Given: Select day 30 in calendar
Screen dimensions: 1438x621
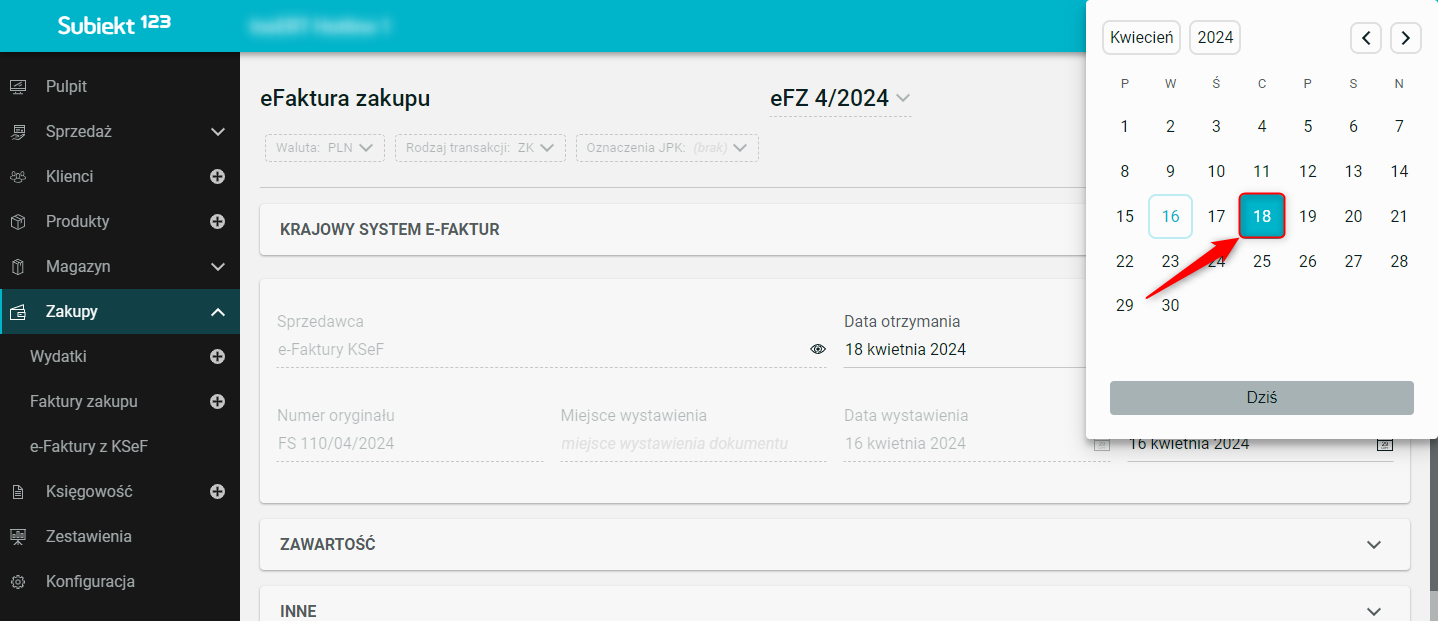Looking at the screenshot, I should pos(1171,306).
